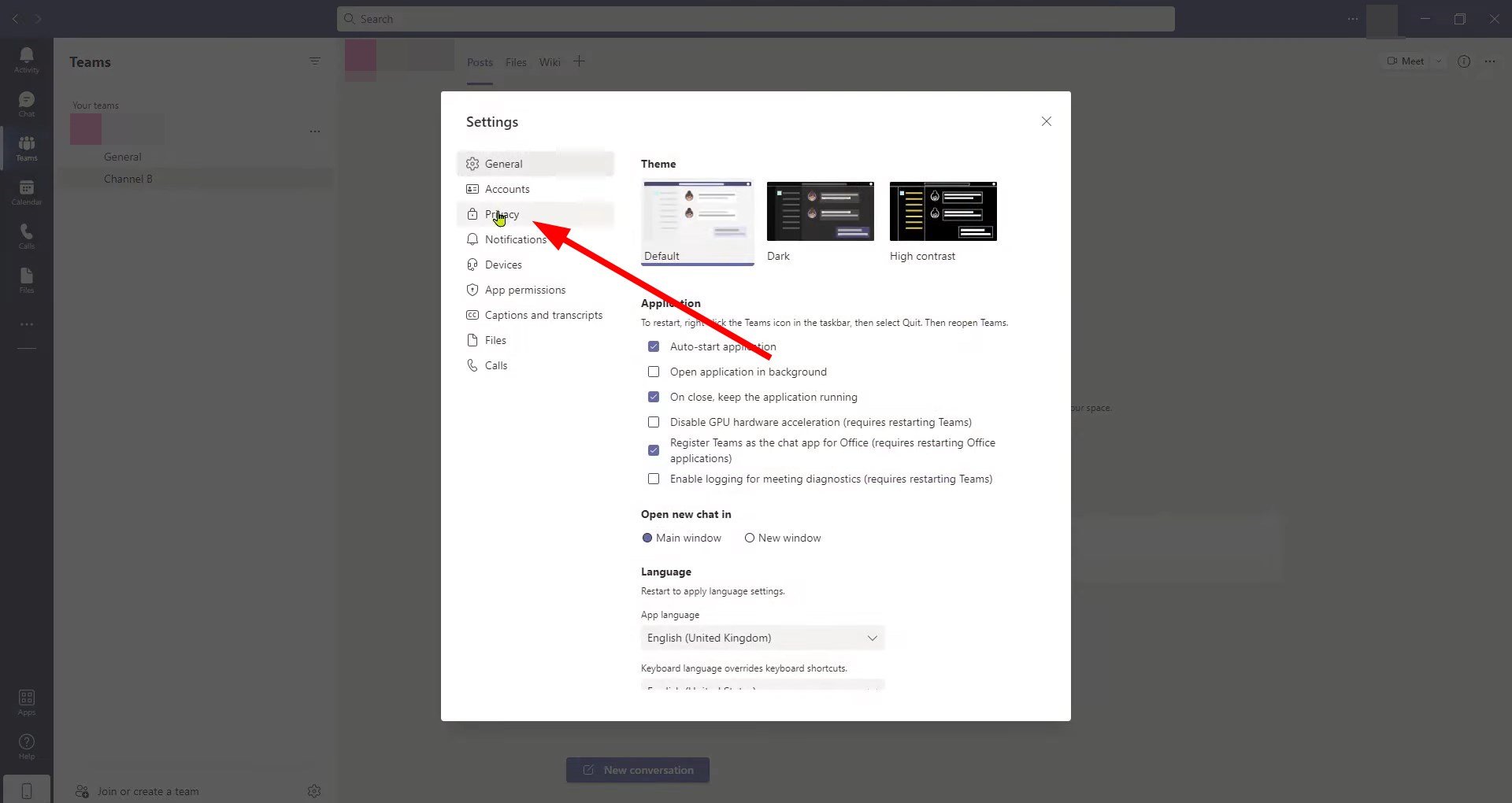This screenshot has height=803, width=1512.
Task: Open Captions and transcripts settings
Action: pyautogui.click(x=535, y=315)
